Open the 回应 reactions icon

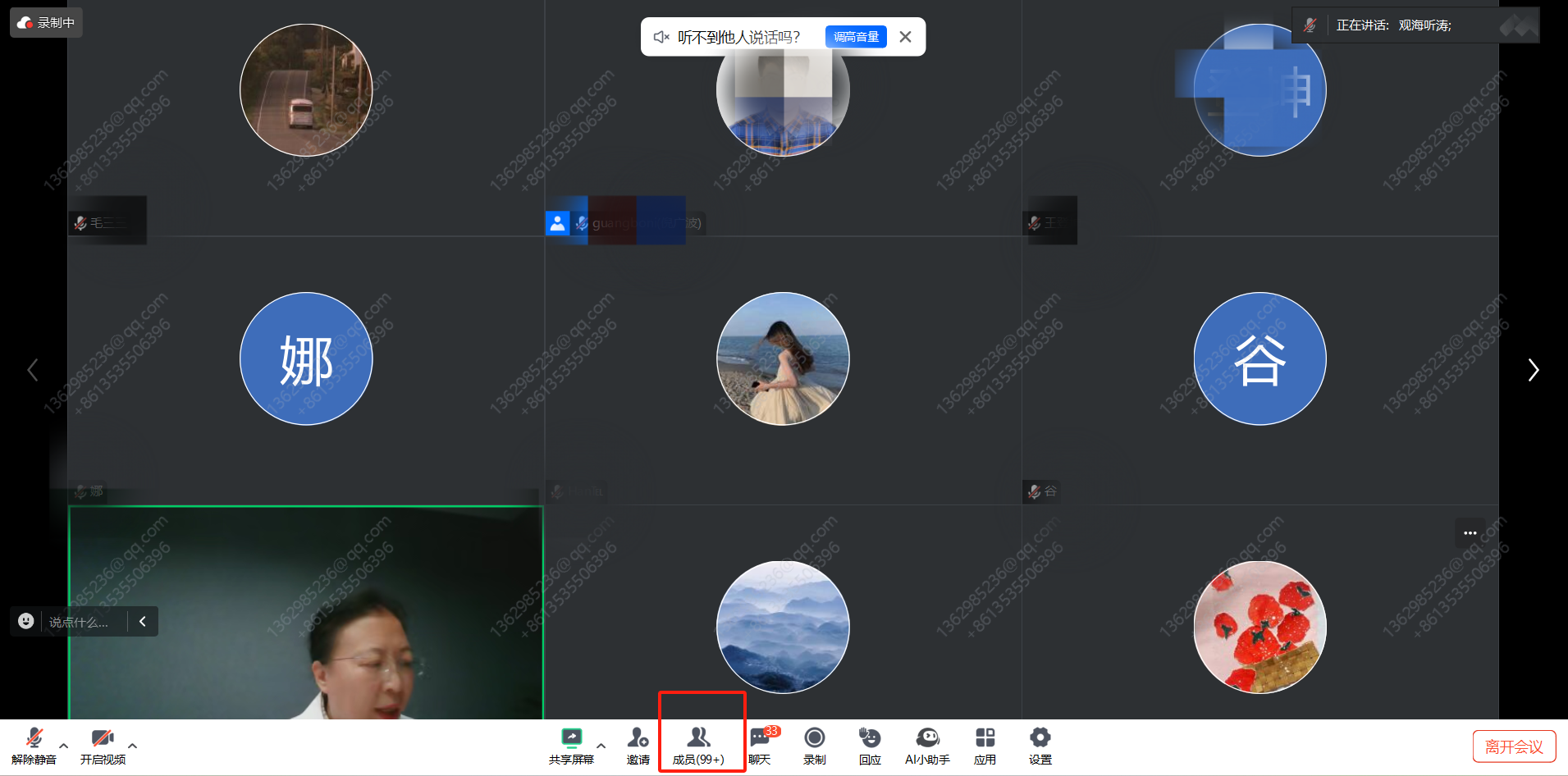[x=870, y=745]
